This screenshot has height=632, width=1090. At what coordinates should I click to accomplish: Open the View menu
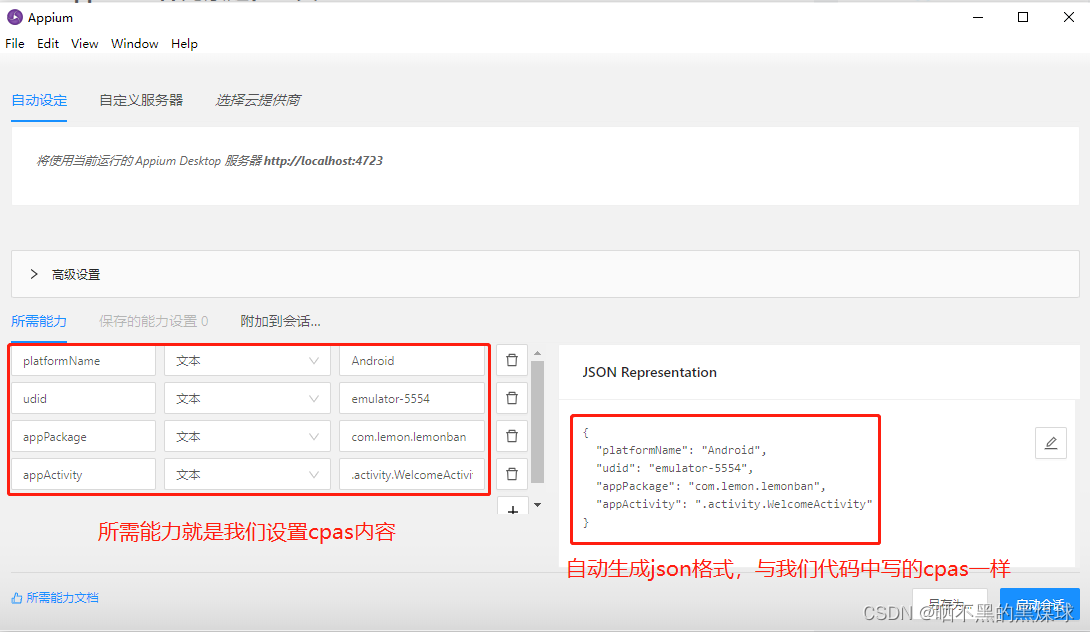pyautogui.click(x=85, y=44)
